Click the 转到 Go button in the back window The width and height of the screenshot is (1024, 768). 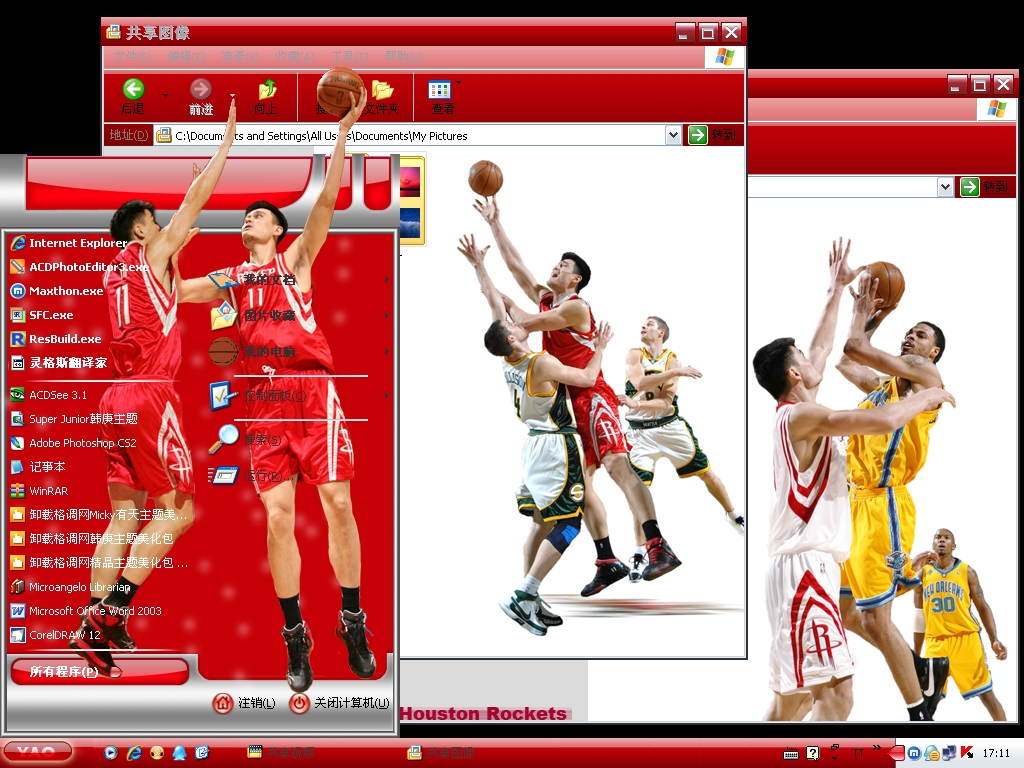(x=984, y=187)
